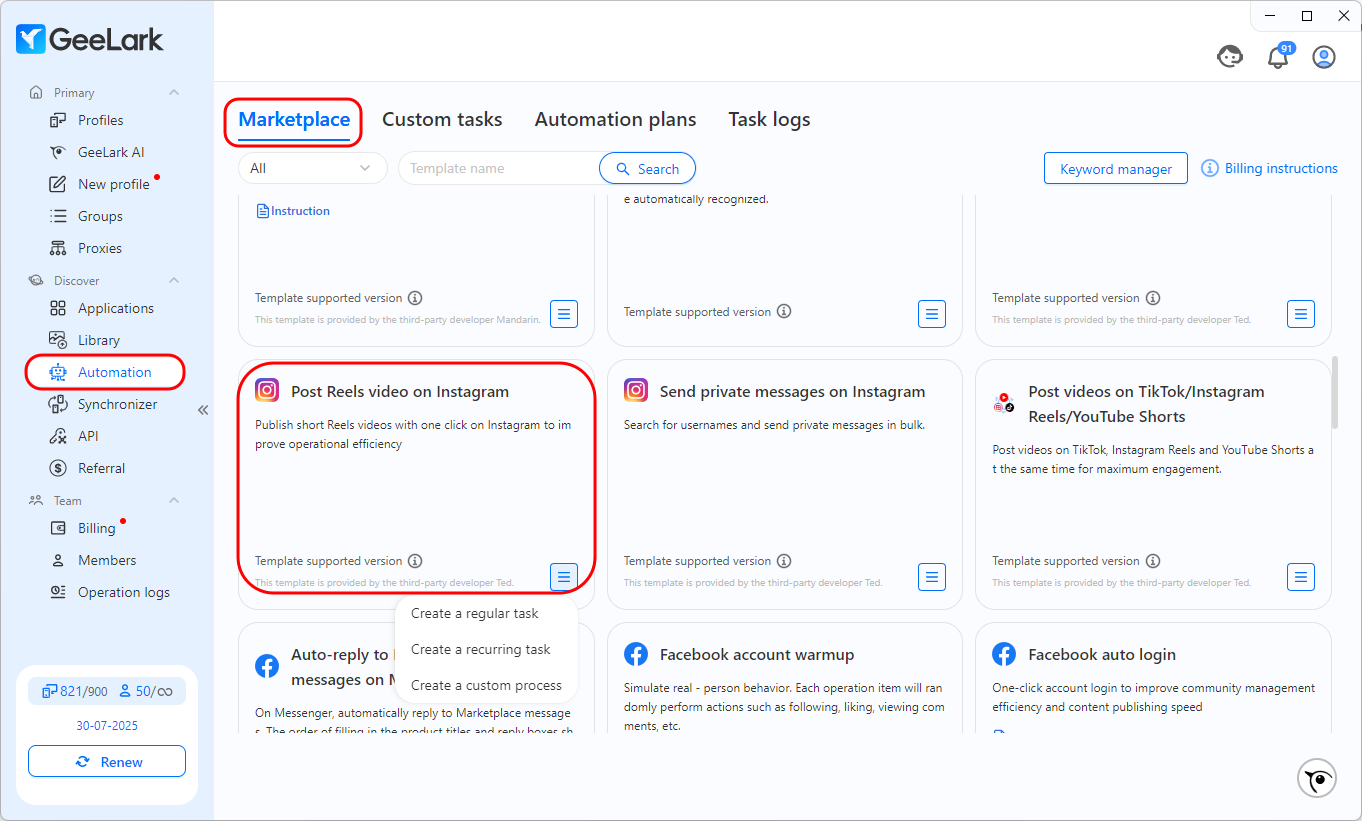Switch to Task logs tab
Image resolution: width=1362 pixels, height=821 pixels.
point(769,119)
